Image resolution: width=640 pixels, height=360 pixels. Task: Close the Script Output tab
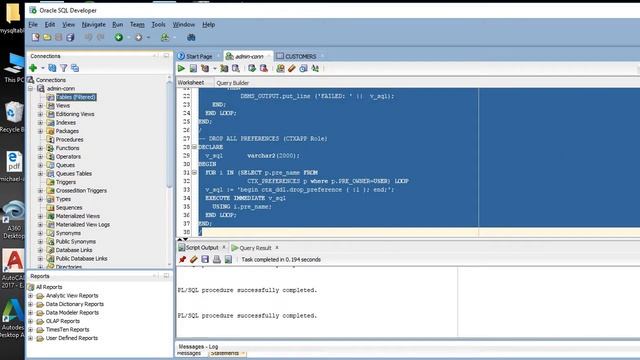pos(224,247)
